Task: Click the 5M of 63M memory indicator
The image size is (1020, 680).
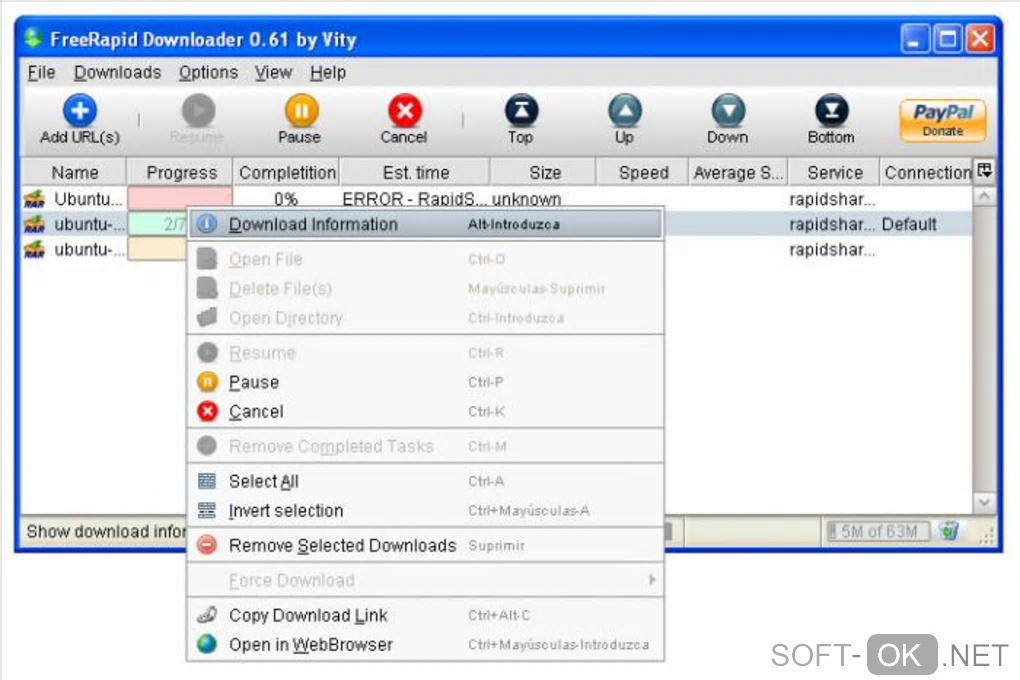Action: 878,532
